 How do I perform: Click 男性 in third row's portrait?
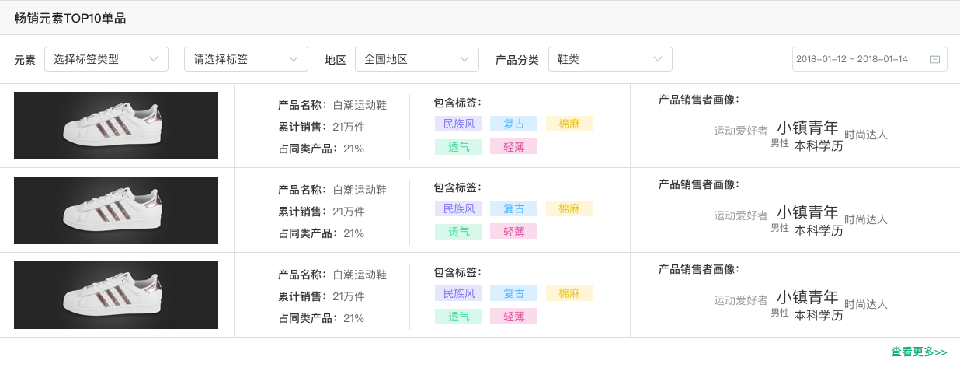(780, 313)
